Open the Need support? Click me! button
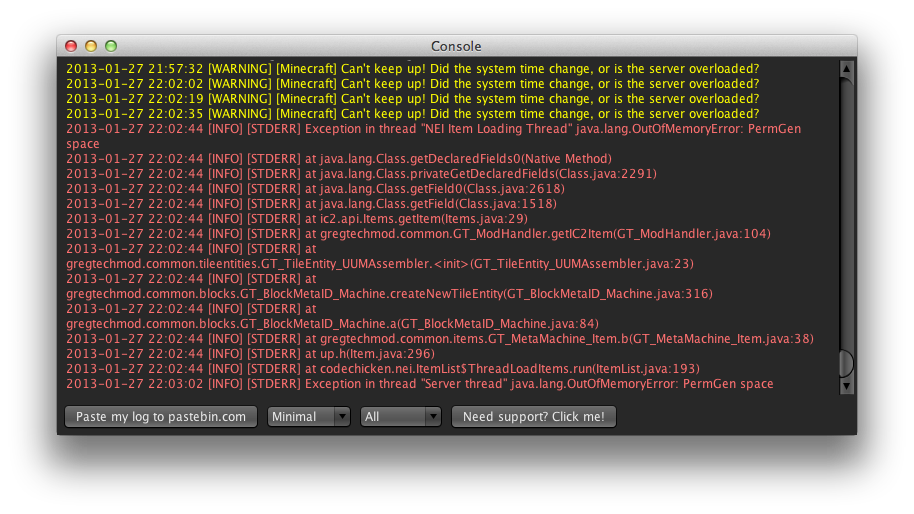The image size is (914, 514). pyautogui.click(x=533, y=417)
